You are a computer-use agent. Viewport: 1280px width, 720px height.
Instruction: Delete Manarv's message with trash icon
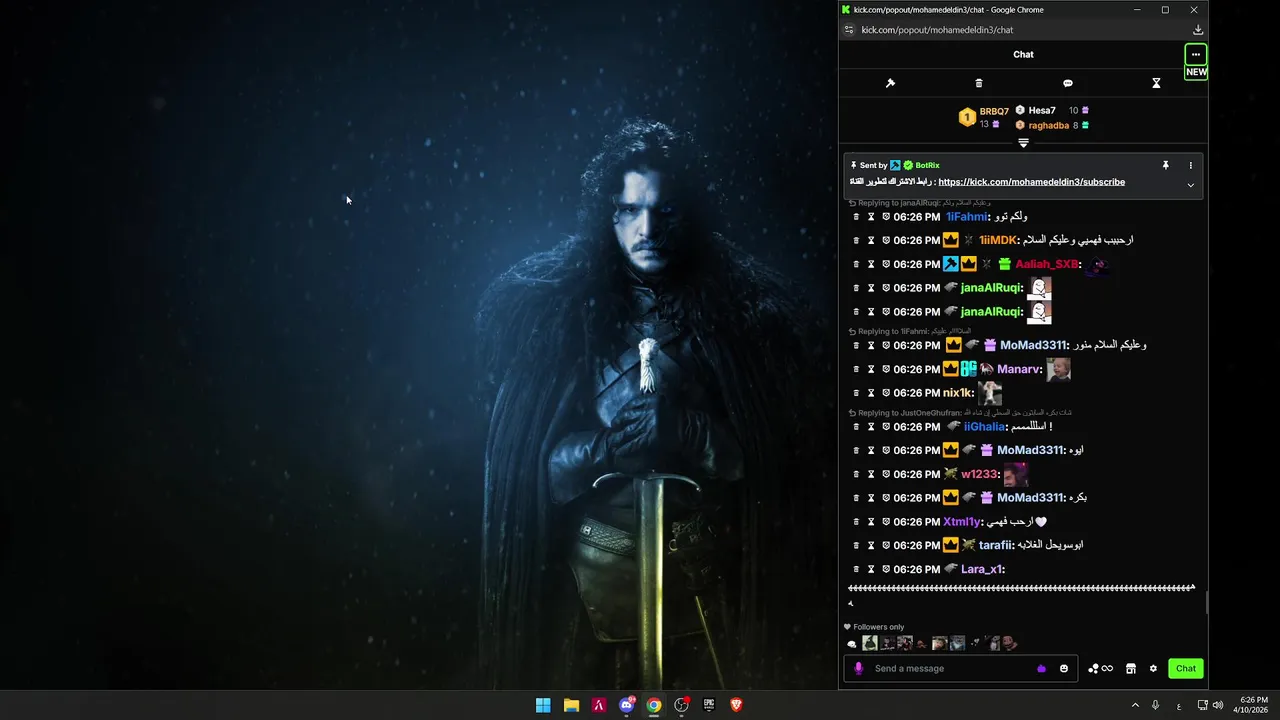coord(856,370)
